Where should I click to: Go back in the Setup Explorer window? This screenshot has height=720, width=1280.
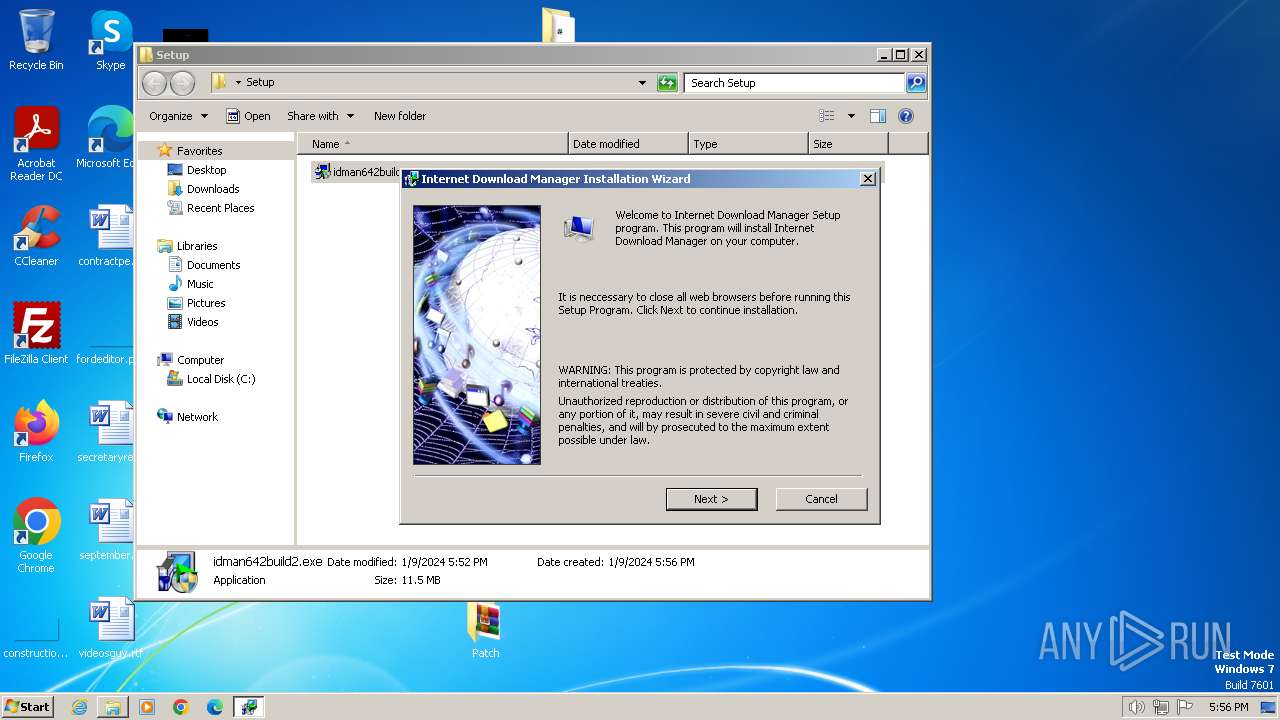(x=154, y=83)
